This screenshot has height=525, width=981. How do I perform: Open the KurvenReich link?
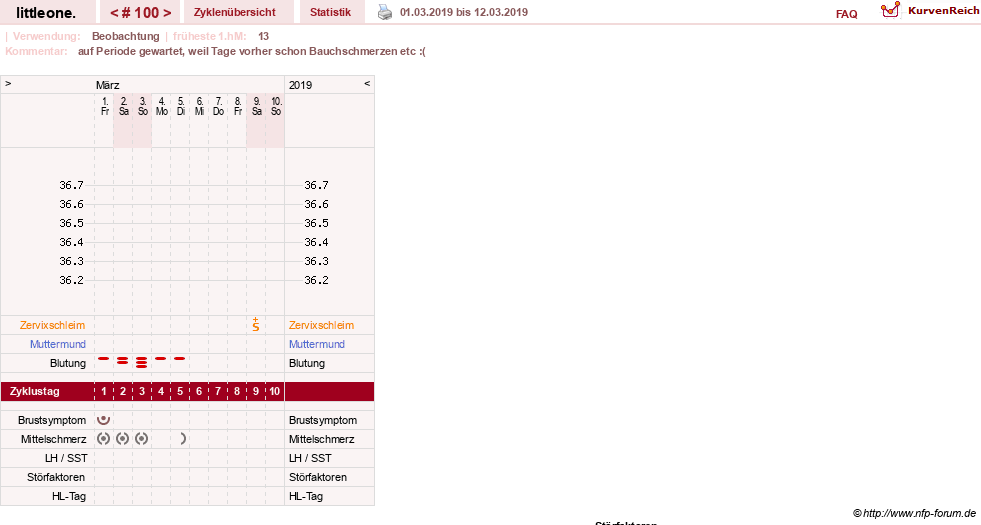(x=943, y=11)
